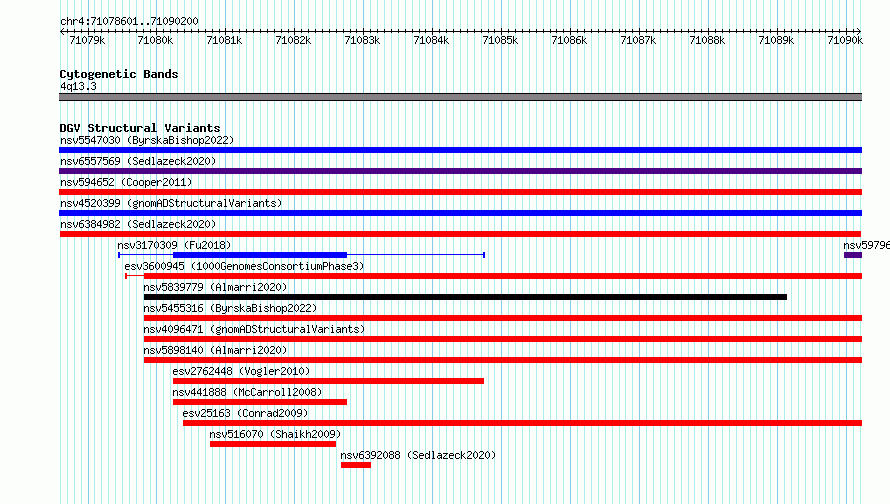Viewport: 890px width, 504px height.
Task: Click the 71081k ruler tick label
Action: pyautogui.click(x=224, y=40)
